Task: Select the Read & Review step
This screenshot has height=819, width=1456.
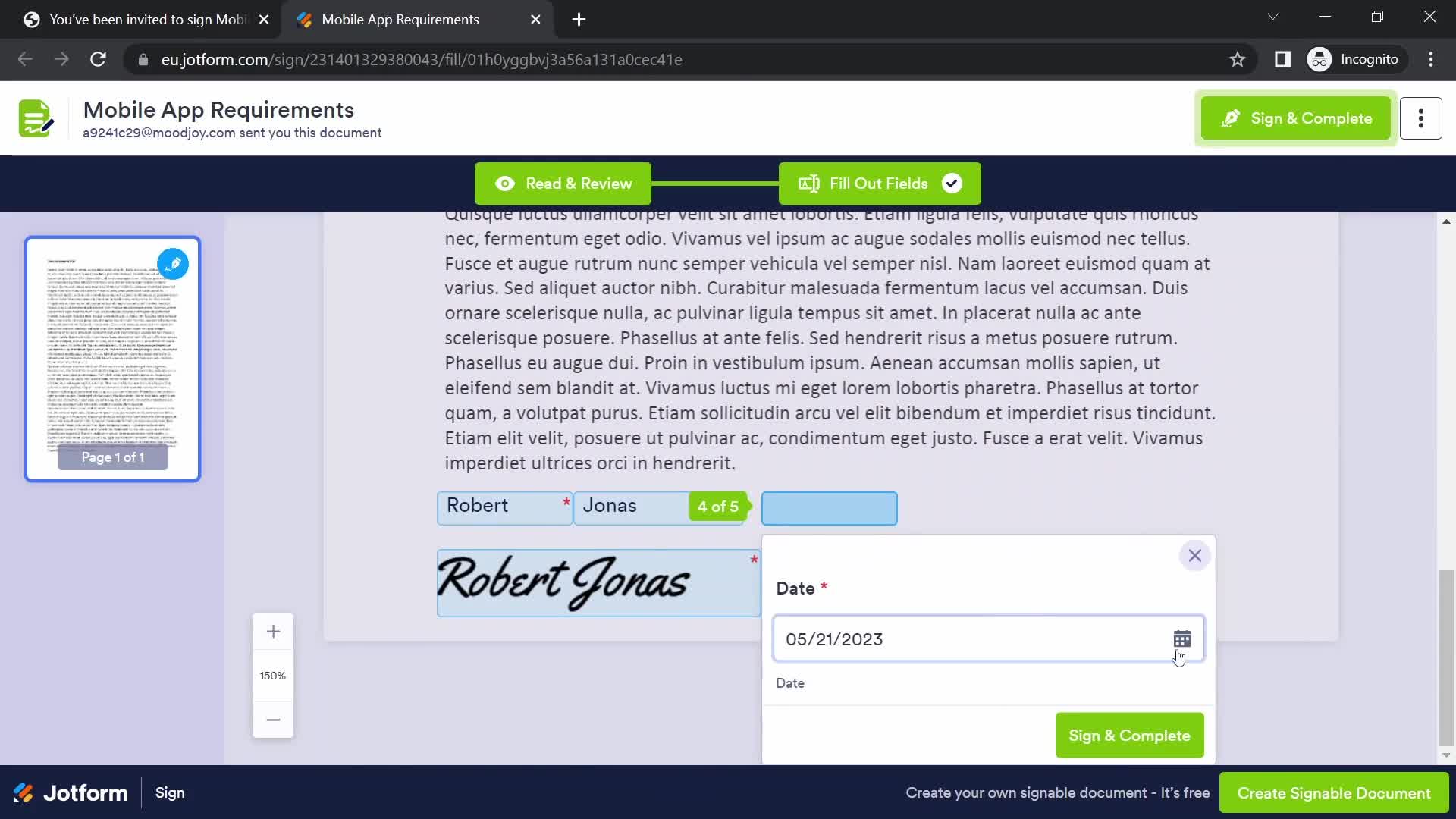Action: coord(563,184)
